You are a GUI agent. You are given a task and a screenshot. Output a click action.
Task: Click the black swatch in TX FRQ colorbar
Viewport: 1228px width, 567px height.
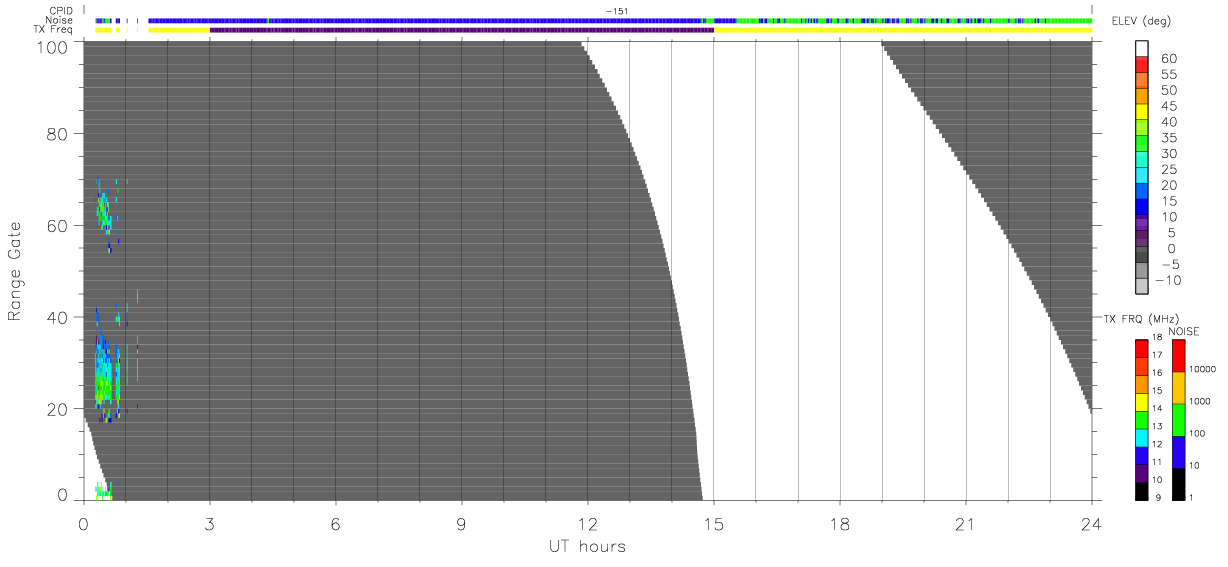click(x=1141, y=491)
